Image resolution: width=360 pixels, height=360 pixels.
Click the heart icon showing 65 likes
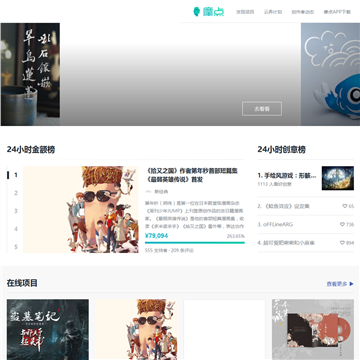345,206
